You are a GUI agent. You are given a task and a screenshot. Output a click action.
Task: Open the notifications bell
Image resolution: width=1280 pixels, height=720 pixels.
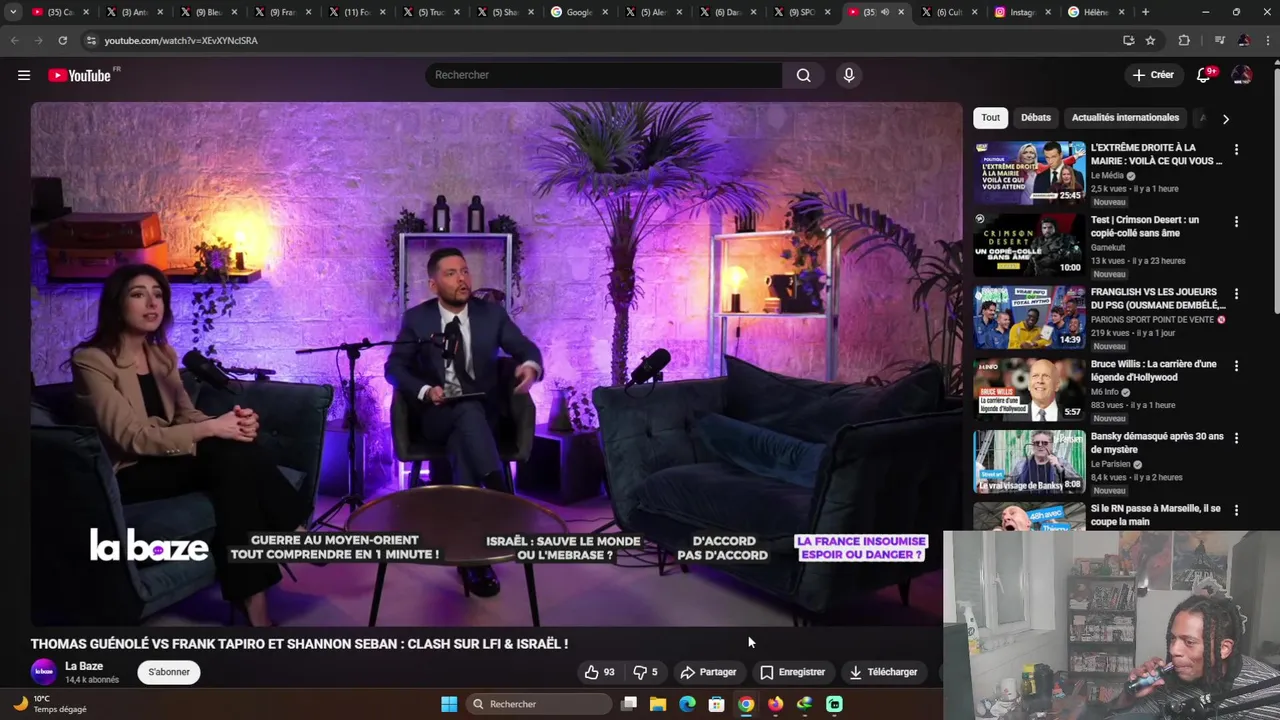click(1205, 75)
